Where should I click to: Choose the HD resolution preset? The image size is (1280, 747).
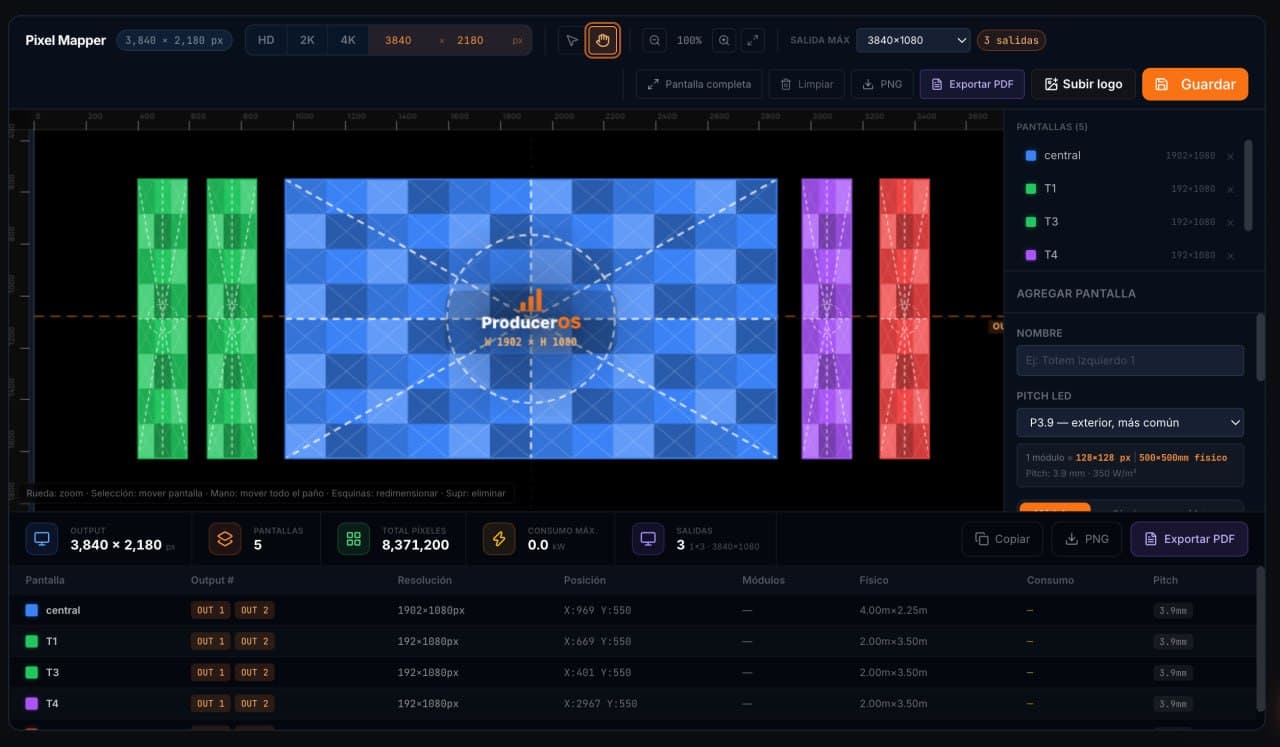[x=266, y=41]
